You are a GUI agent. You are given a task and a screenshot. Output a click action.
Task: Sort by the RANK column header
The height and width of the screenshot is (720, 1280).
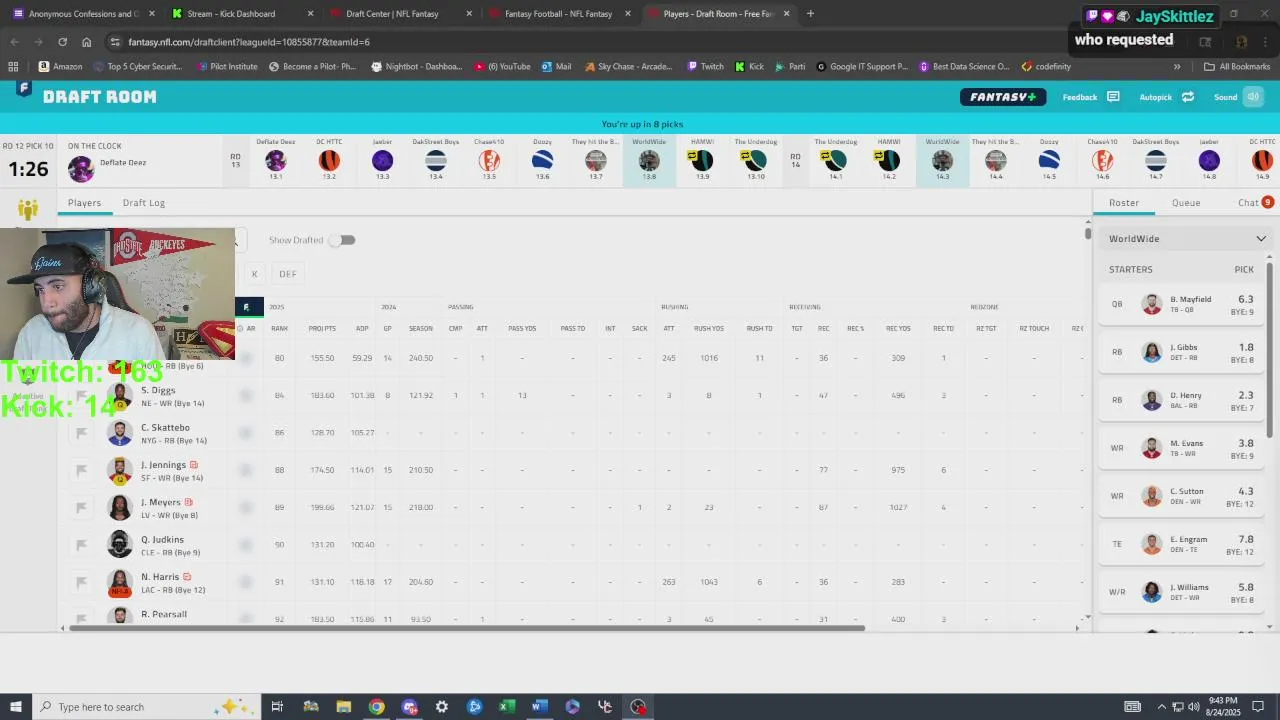point(279,329)
